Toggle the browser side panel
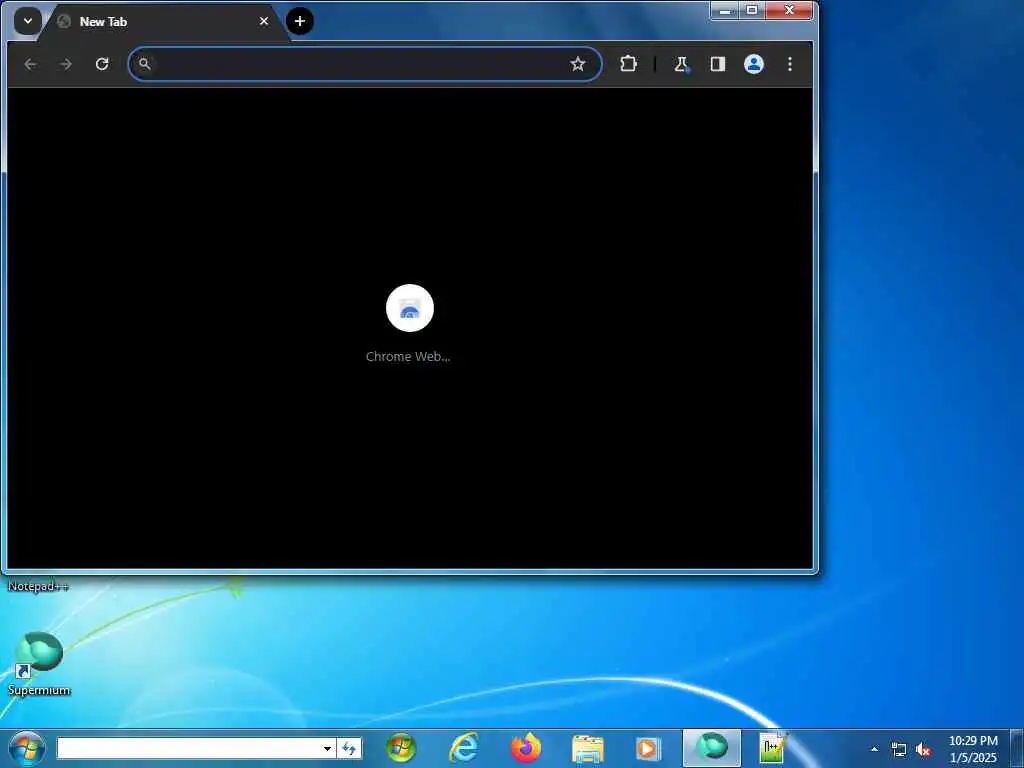The image size is (1024, 768). point(718,64)
